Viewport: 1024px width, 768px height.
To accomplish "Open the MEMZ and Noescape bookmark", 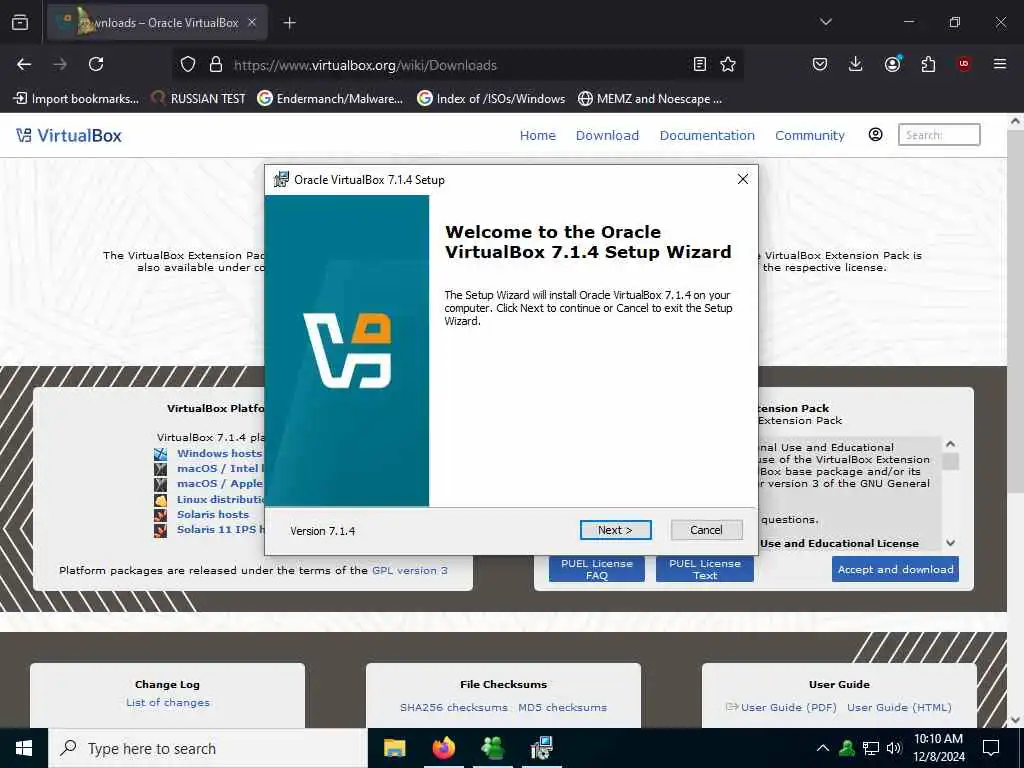I will tap(650, 99).
